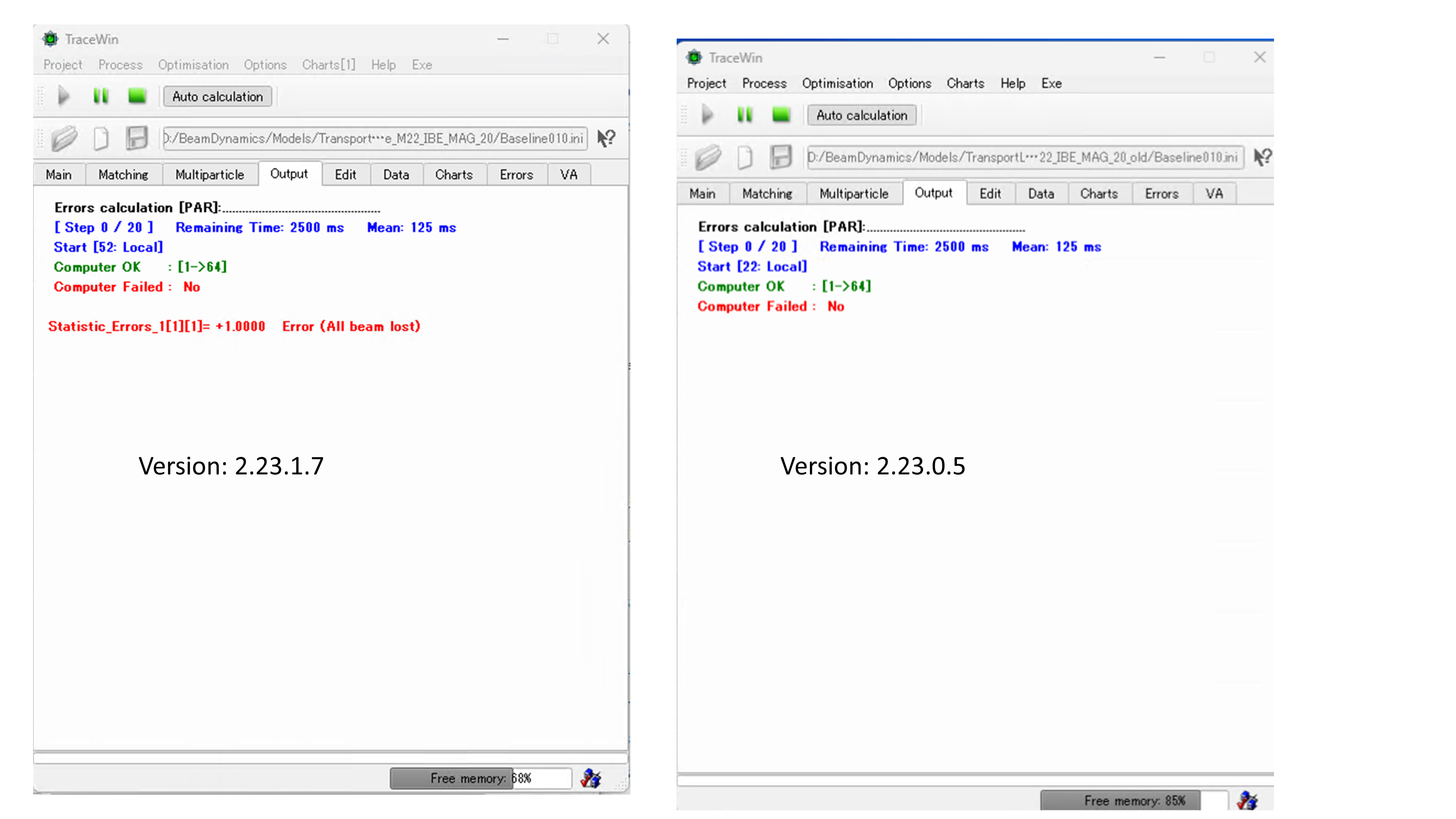Click the play icon in left TraceWin window

[x=63, y=96]
